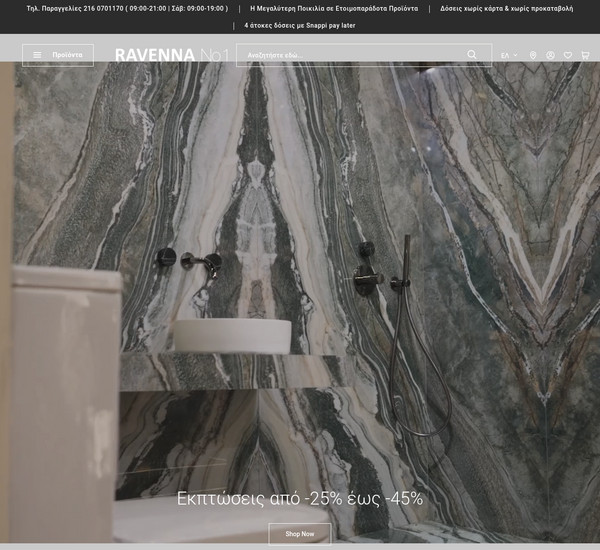The height and width of the screenshot is (550, 600).
Task: Open the store location pin icon
Action: [533, 55]
